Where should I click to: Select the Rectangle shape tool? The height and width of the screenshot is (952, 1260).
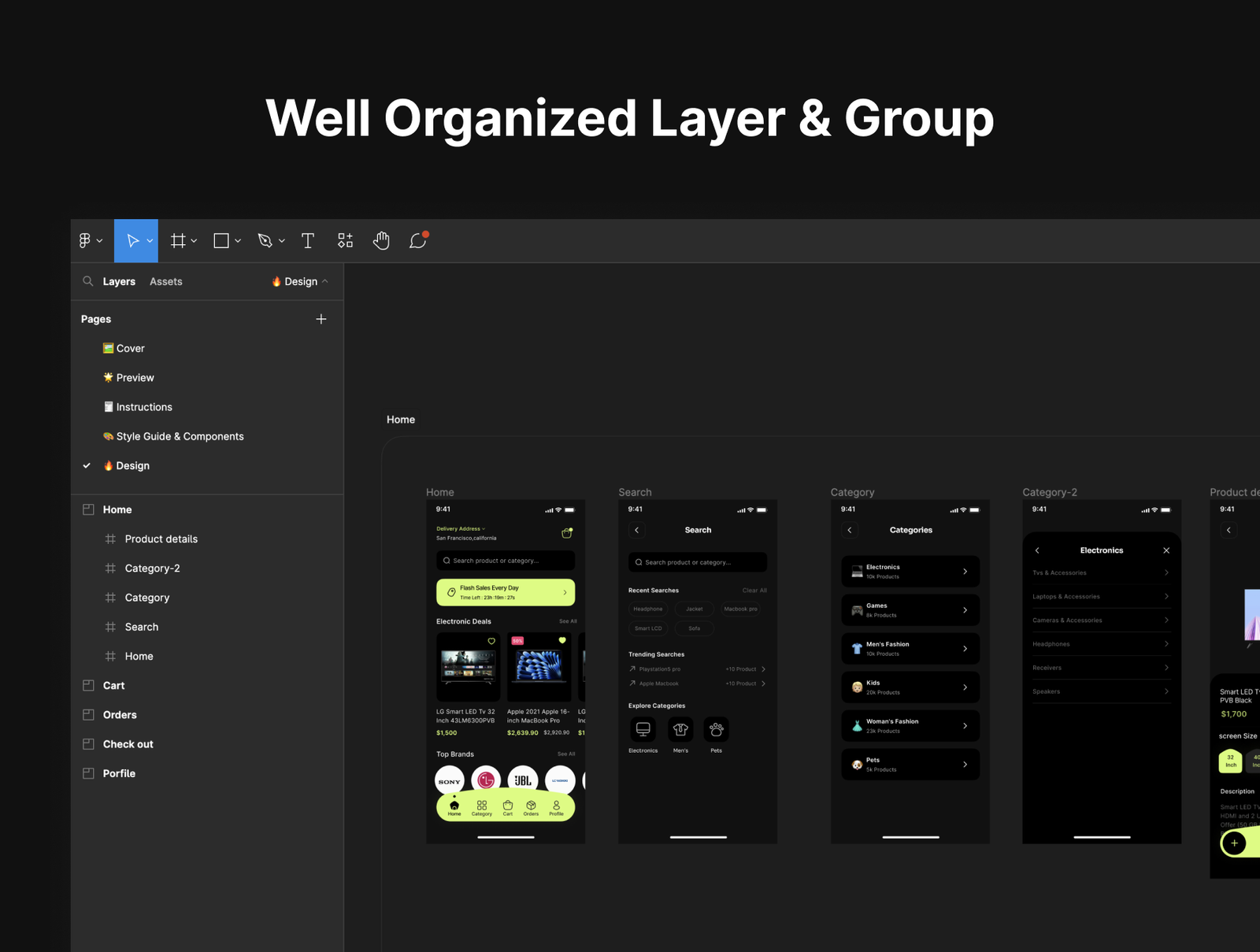pyautogui.click(x=221, y=241)
